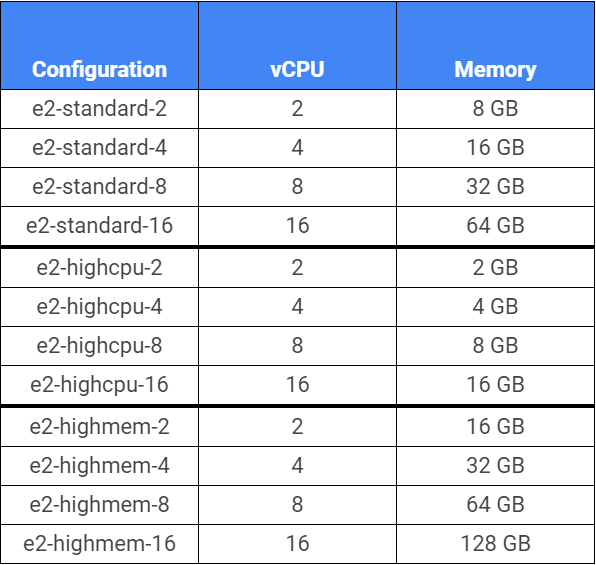Click the e2-standard-8 configuration cell
596x565 pixels.
pyautogui.click(x=99, y=187)
